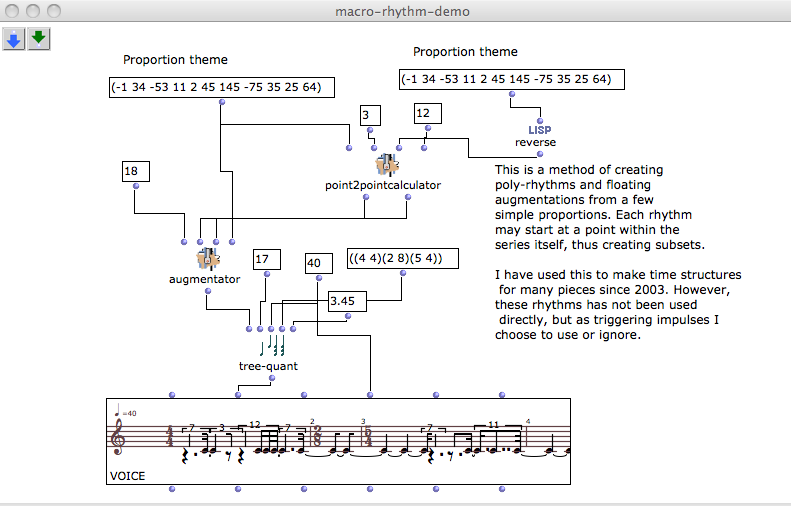Viewport: 791px width, 506px height.
Task: Click the right Proportion theme list box
Action: point(511,79)
